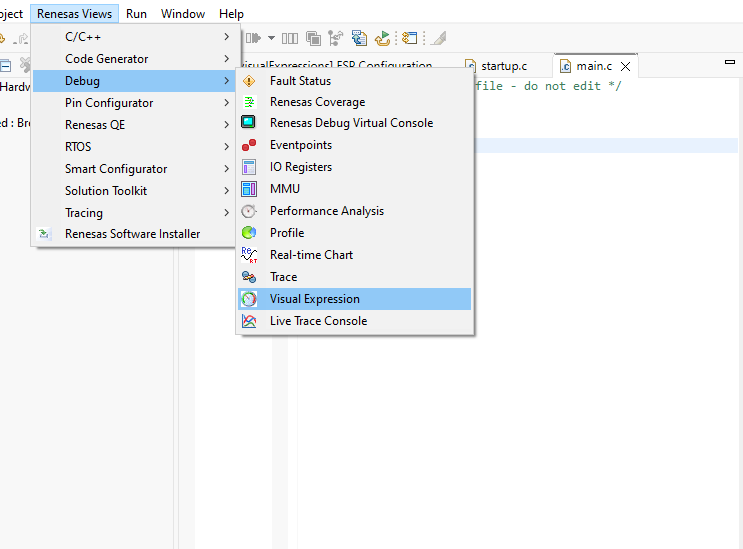Screen dimensions: 743x549
Task: Open the Help menu
Action: pyautogui.click(x=231, y=14)
